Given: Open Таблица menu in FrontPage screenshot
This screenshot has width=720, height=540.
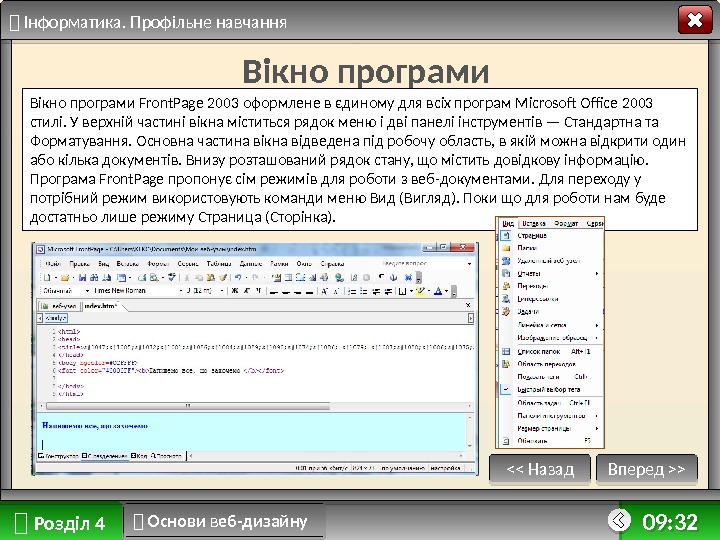Looking at the screenshot, I should tap(219, 264).
